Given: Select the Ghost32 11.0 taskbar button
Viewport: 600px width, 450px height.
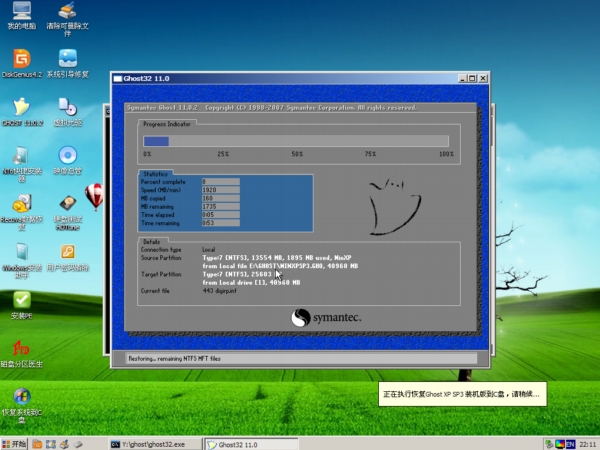Looking at the screenshot, I should pos(251,444).
